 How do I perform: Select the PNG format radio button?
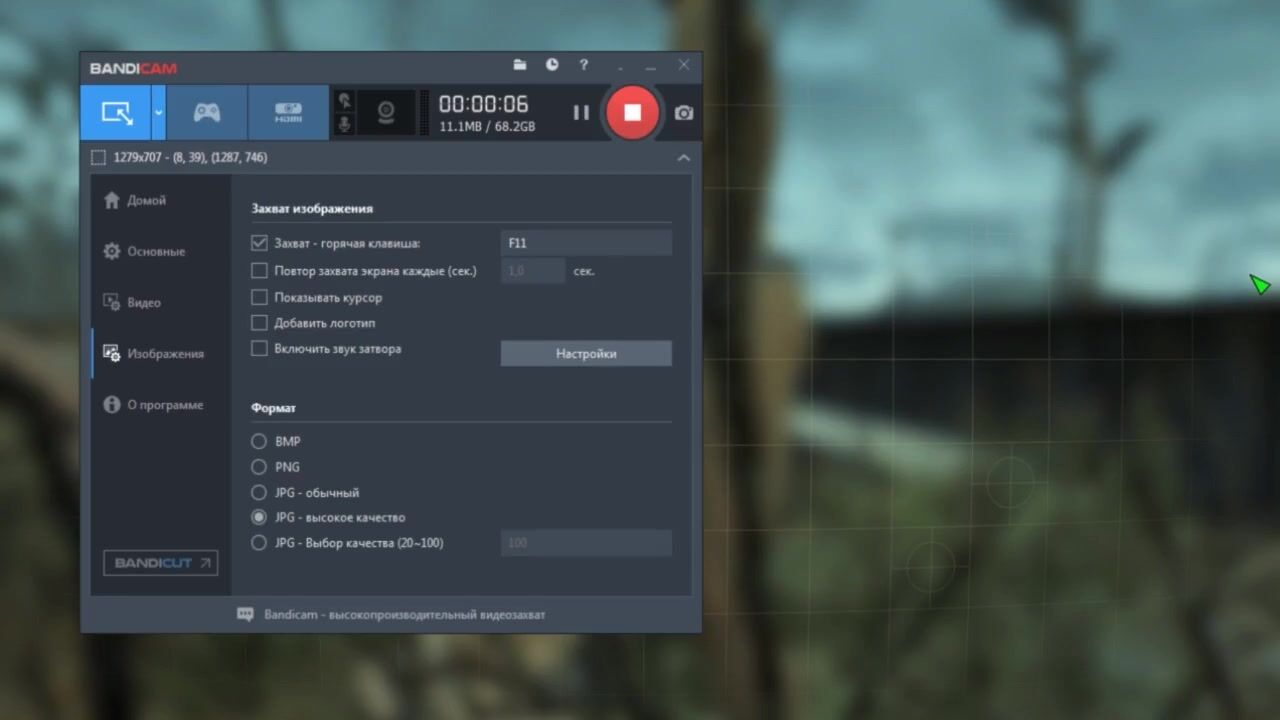[259, 467]
